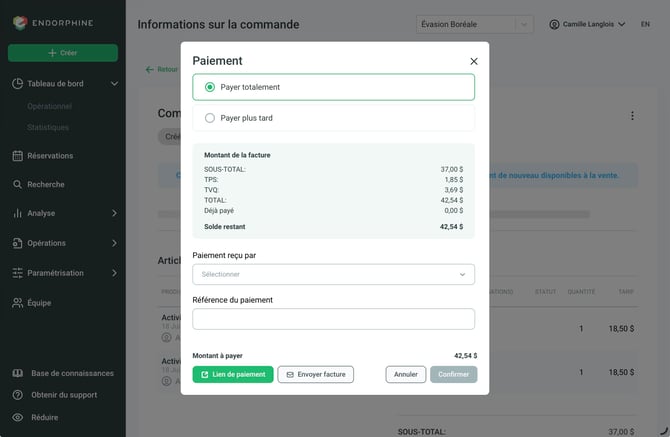Close the Paiement dialog with X
The width and height of the screenshot is (670, 437).
[x=473, y=62]
